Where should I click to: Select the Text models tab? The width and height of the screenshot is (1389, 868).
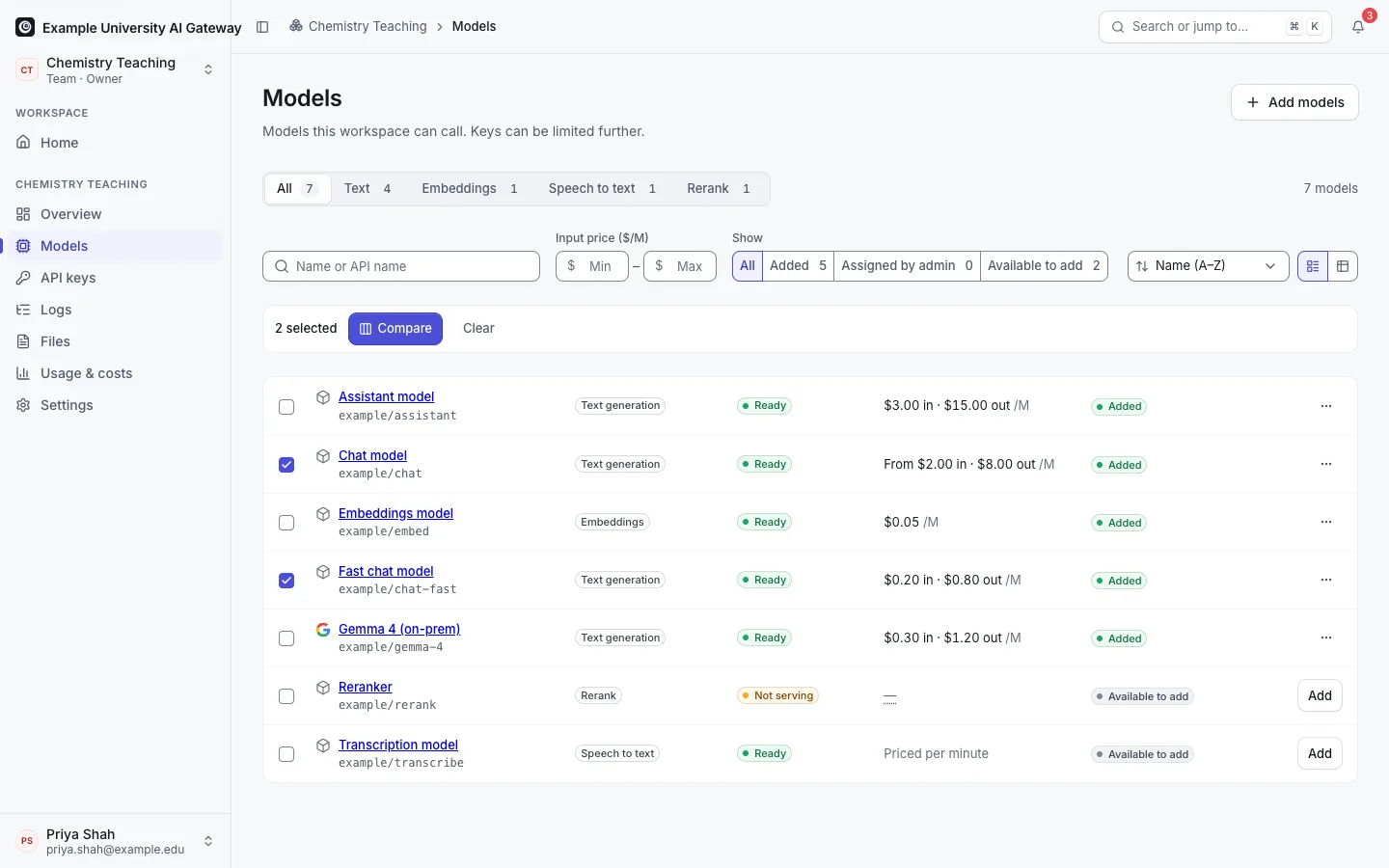coord(368,189)
